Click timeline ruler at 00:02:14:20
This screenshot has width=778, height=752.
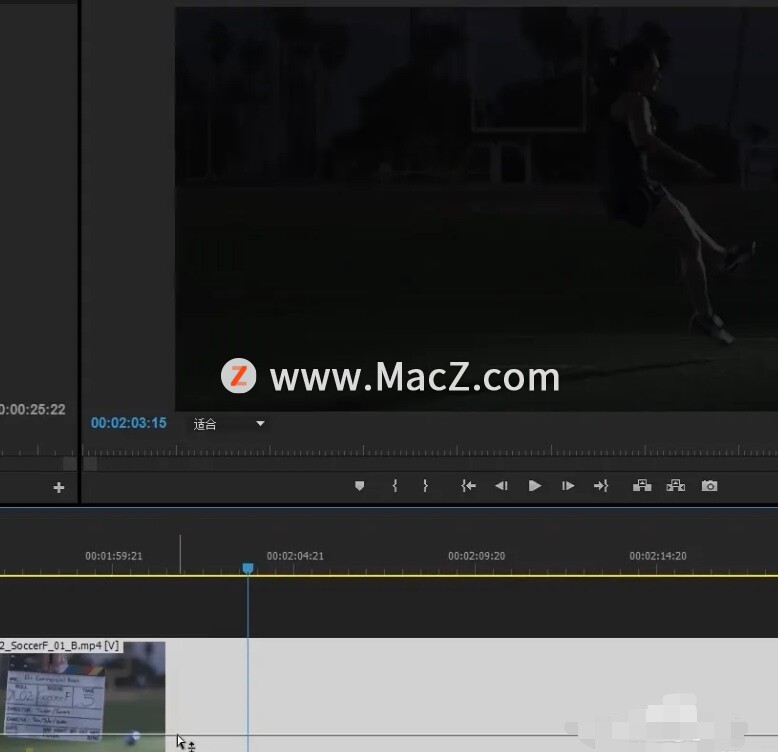(658, 556)
